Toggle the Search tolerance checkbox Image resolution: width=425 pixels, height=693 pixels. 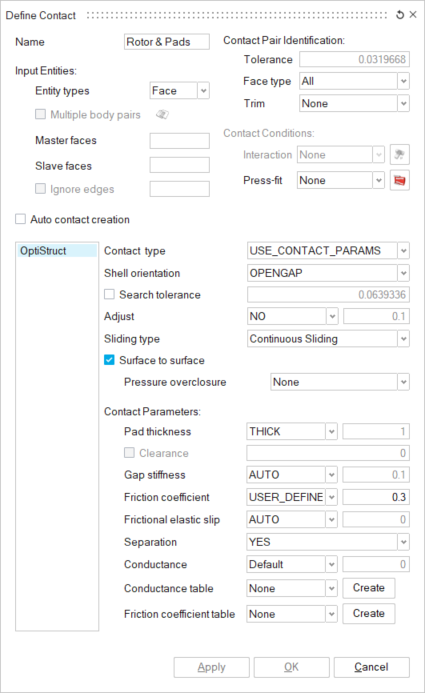(x=109, y=294)
